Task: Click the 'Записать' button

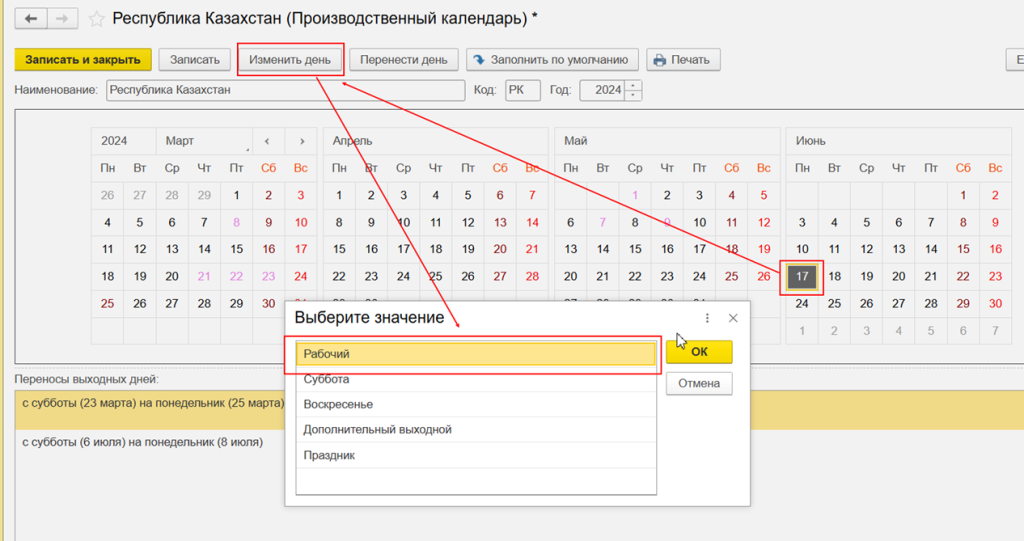Action: click(x=194, y=60)
